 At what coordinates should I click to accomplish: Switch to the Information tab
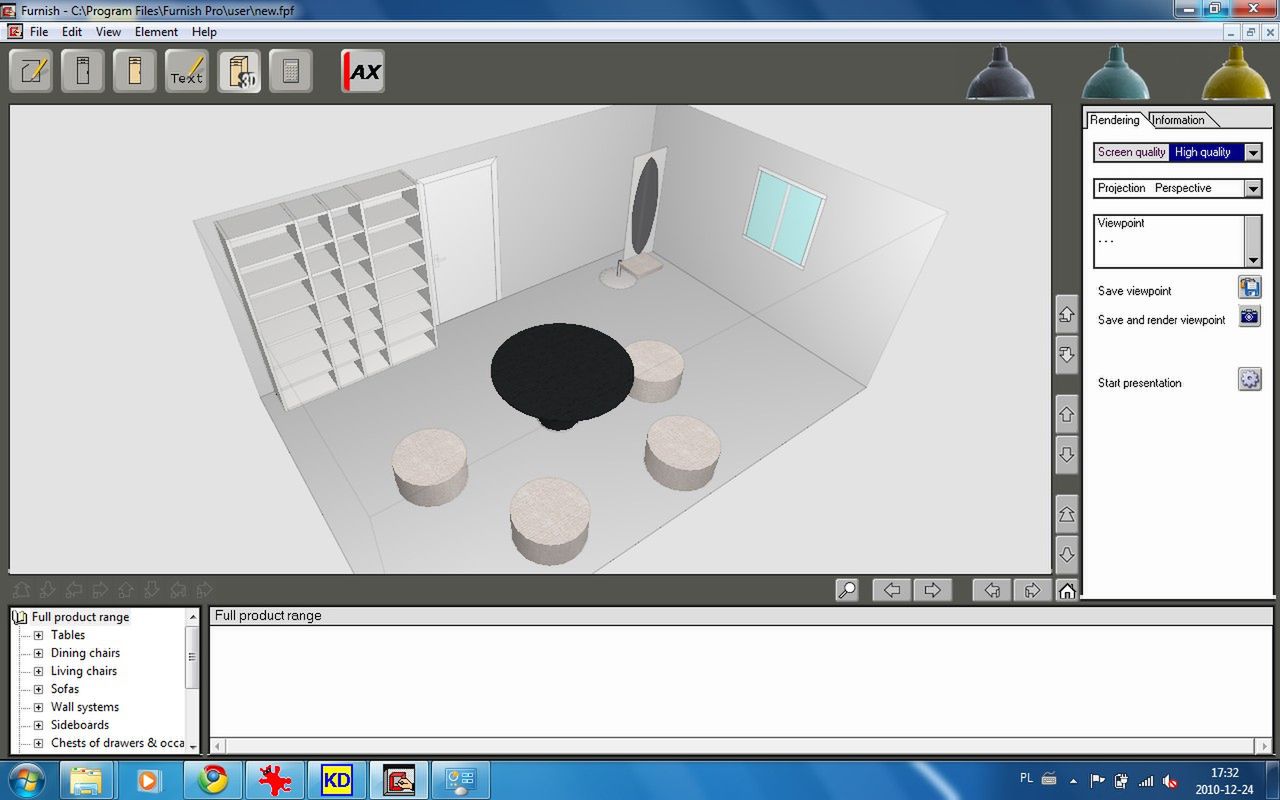click(1178, 119)
